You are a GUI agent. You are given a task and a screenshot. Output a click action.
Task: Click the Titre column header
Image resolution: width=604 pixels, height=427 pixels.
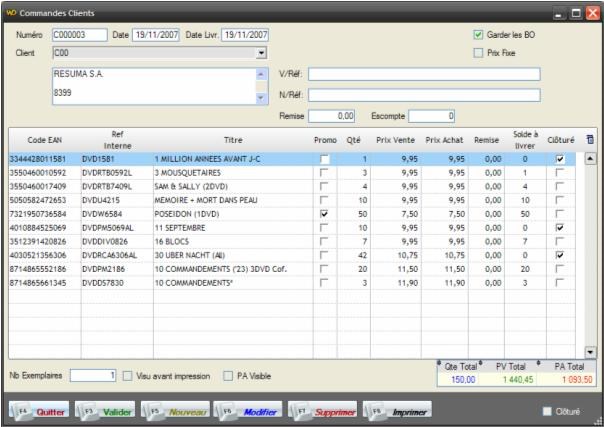(x=233, y=140)
